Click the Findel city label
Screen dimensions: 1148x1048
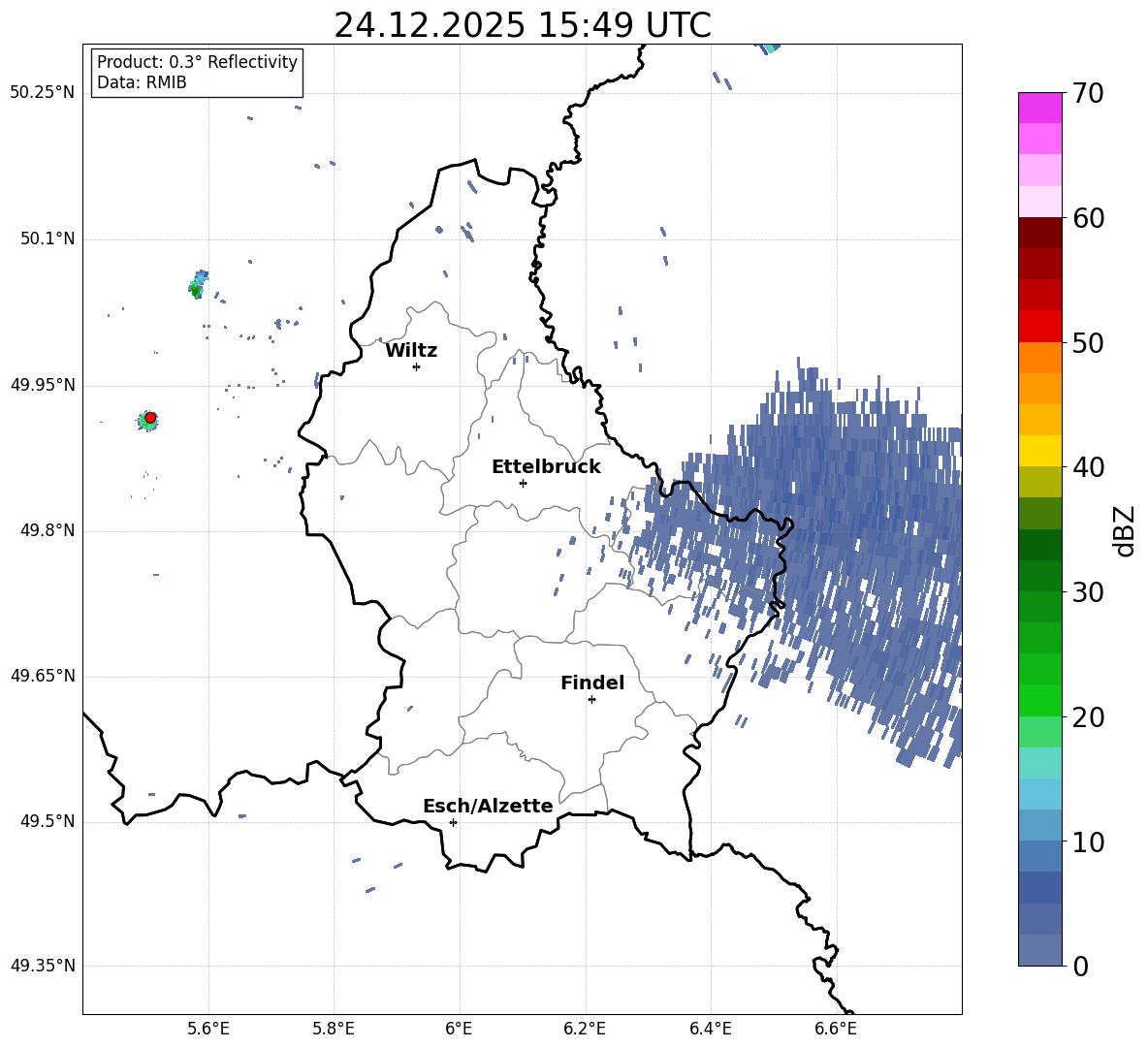[x=592, y=683]
